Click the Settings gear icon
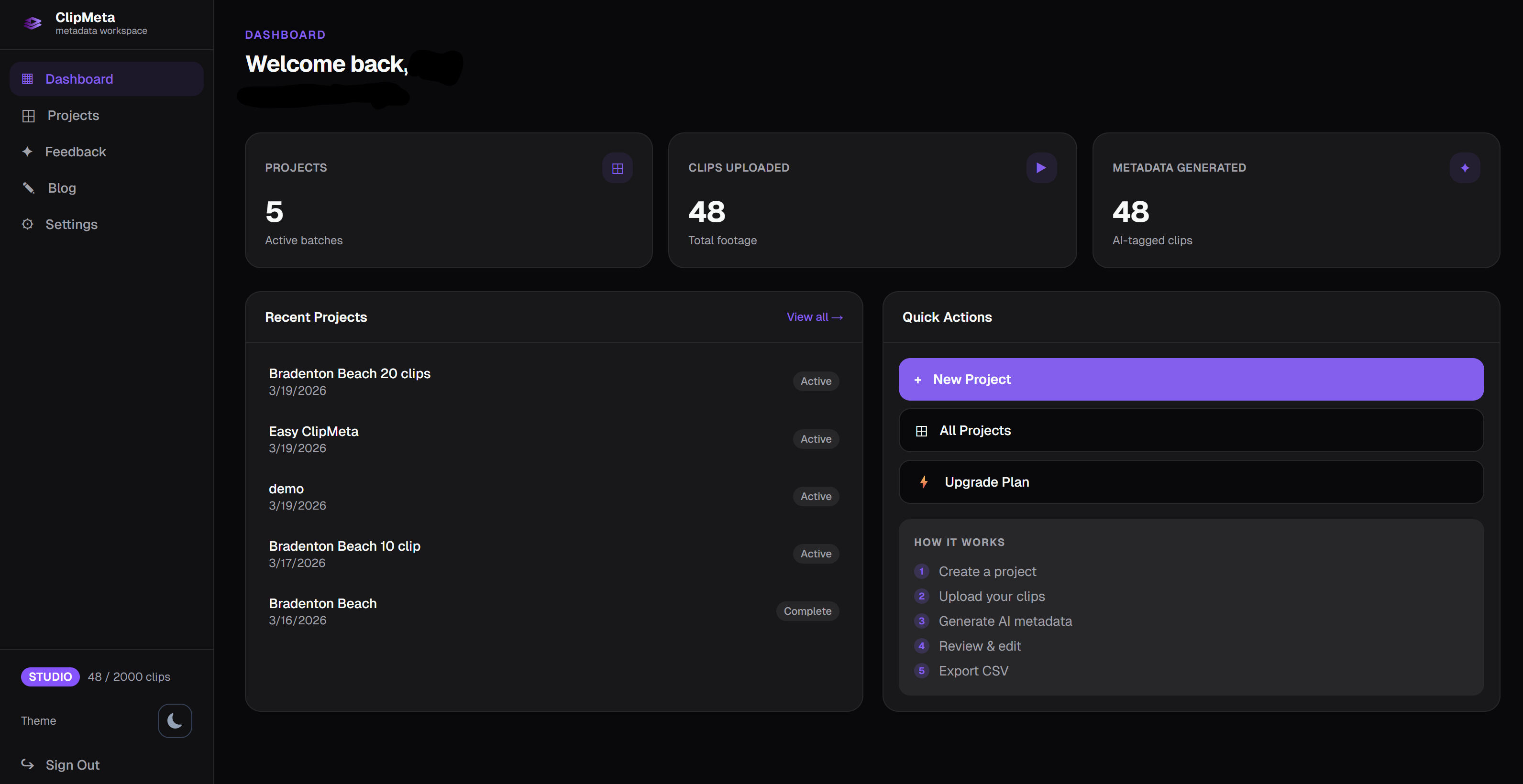 pos(27,224)
